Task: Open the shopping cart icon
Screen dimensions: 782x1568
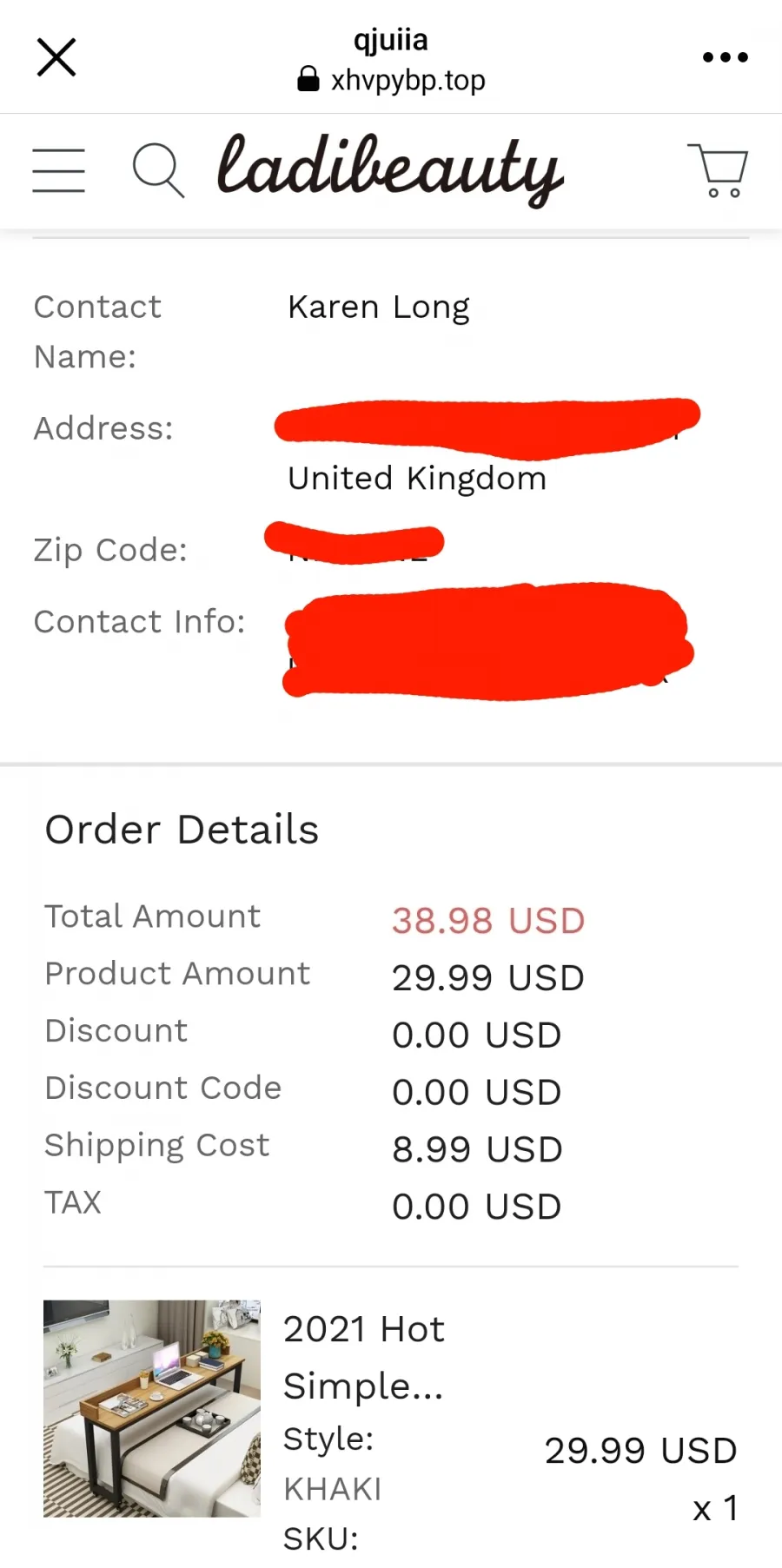Action: 719,170
